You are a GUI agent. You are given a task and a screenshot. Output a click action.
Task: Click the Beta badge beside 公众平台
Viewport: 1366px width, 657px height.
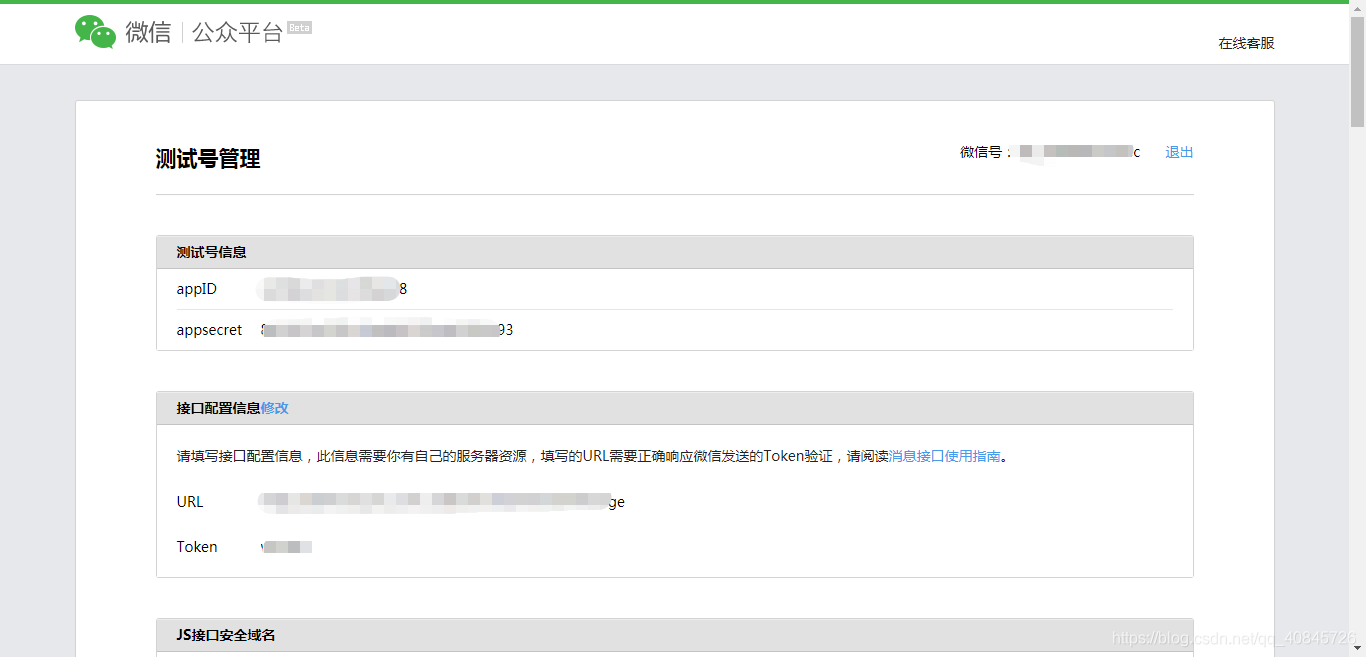(x=301, y=28)
